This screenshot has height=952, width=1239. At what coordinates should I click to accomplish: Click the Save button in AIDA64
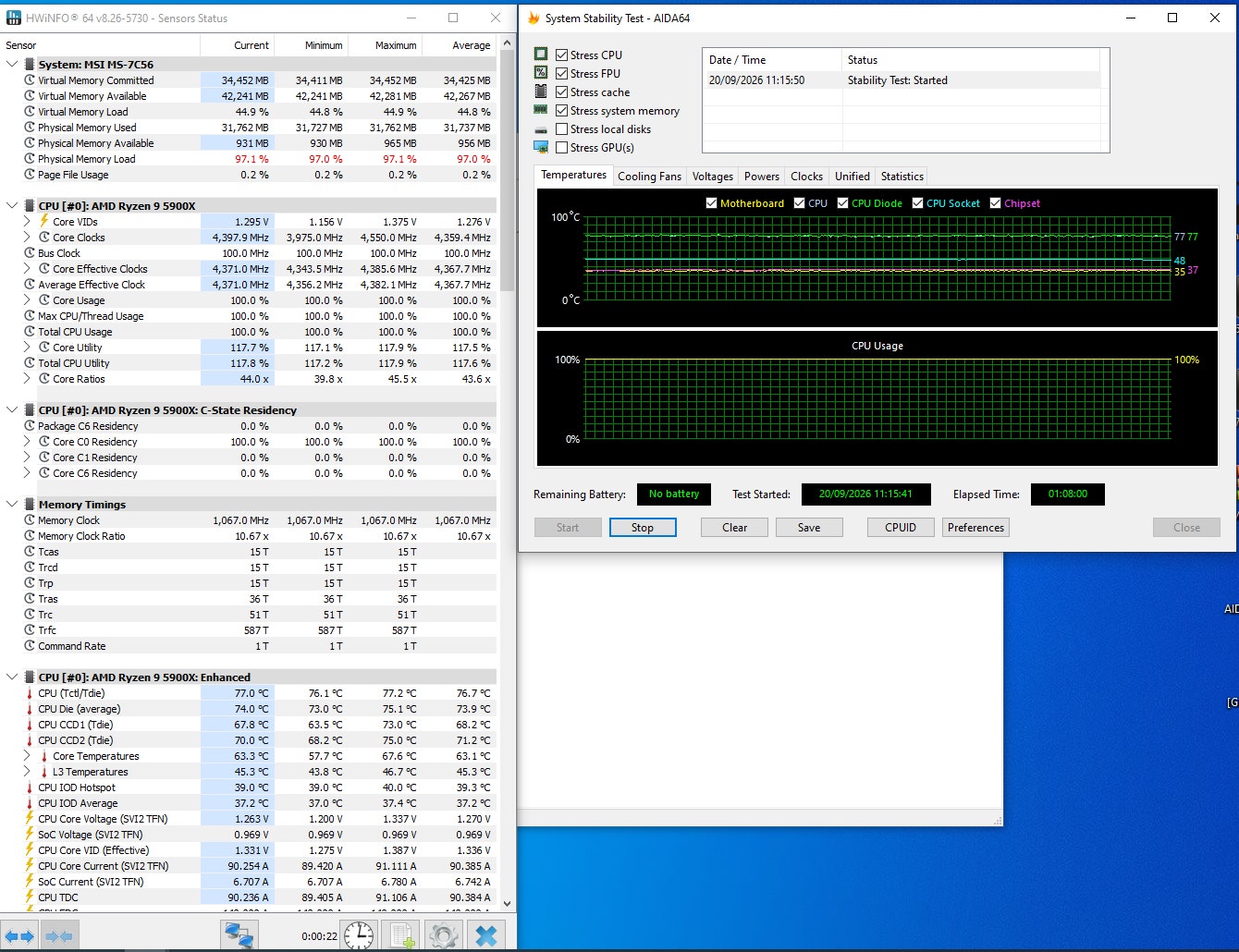coord(809,528)
